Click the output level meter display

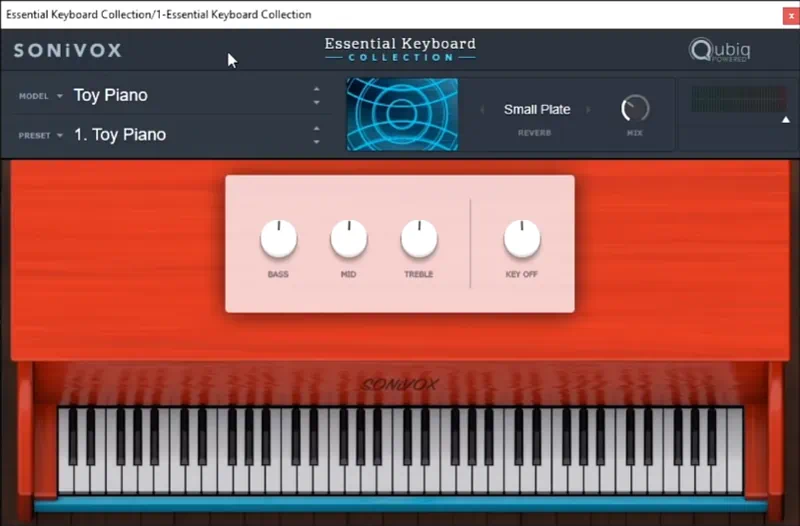click(738, 99)
